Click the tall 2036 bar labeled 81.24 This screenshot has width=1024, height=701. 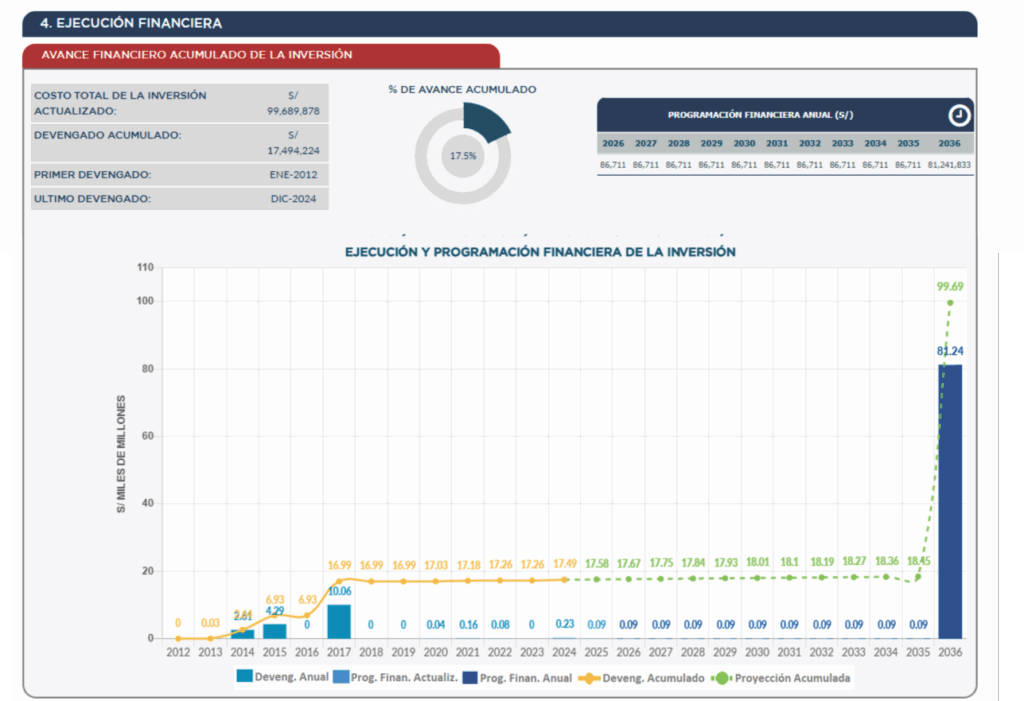pyautogui.click(x=949, y=500)
